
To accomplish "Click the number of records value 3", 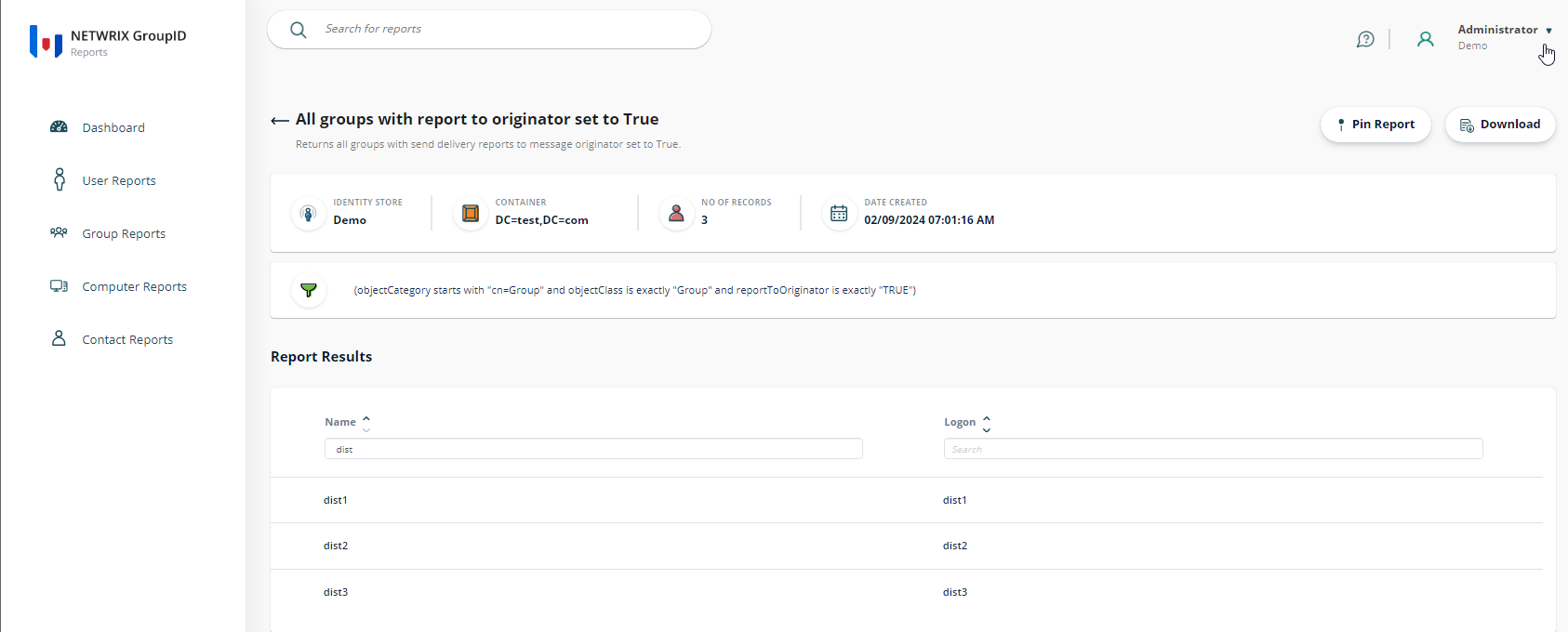I will click(x=704, y=220).
